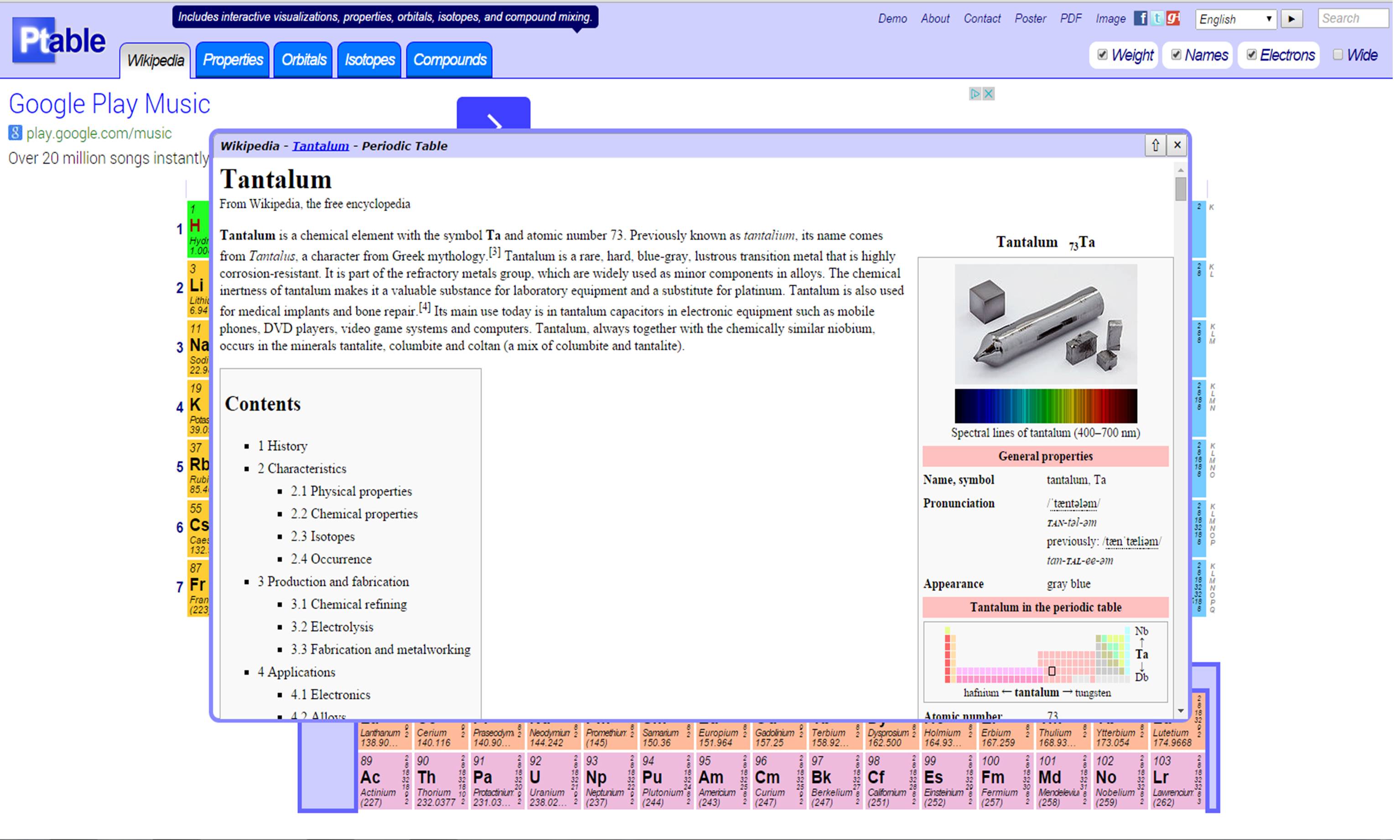1400x840 pixels.
Task: Click the scrollbar down arrow in panel
Action: tap(1181, 711)
